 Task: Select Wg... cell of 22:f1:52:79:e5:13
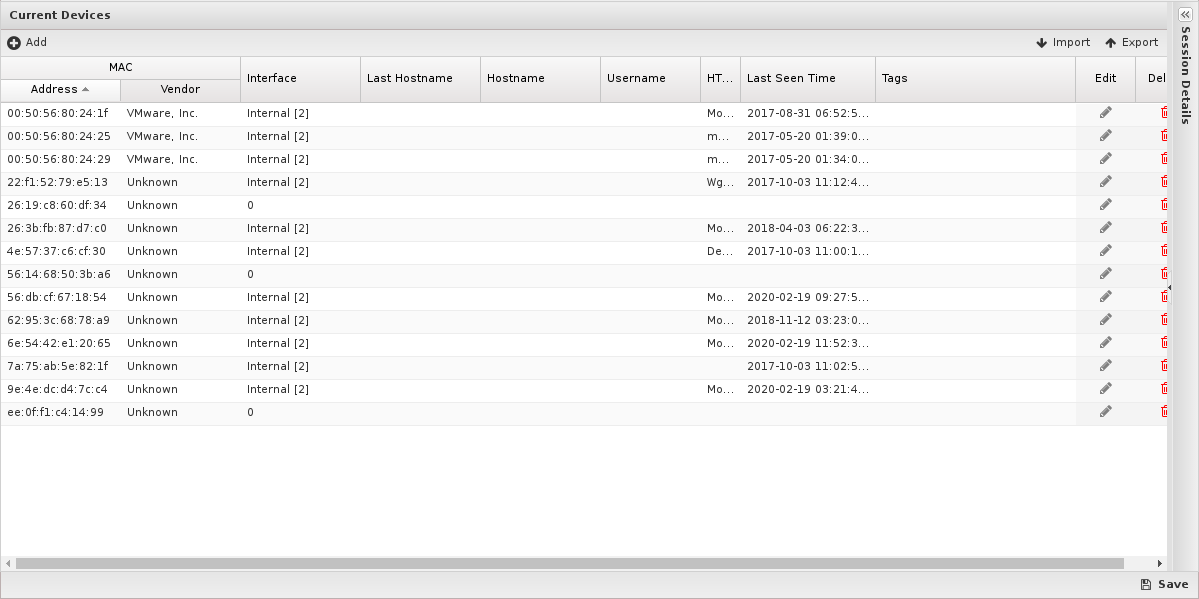coord(720,182)
